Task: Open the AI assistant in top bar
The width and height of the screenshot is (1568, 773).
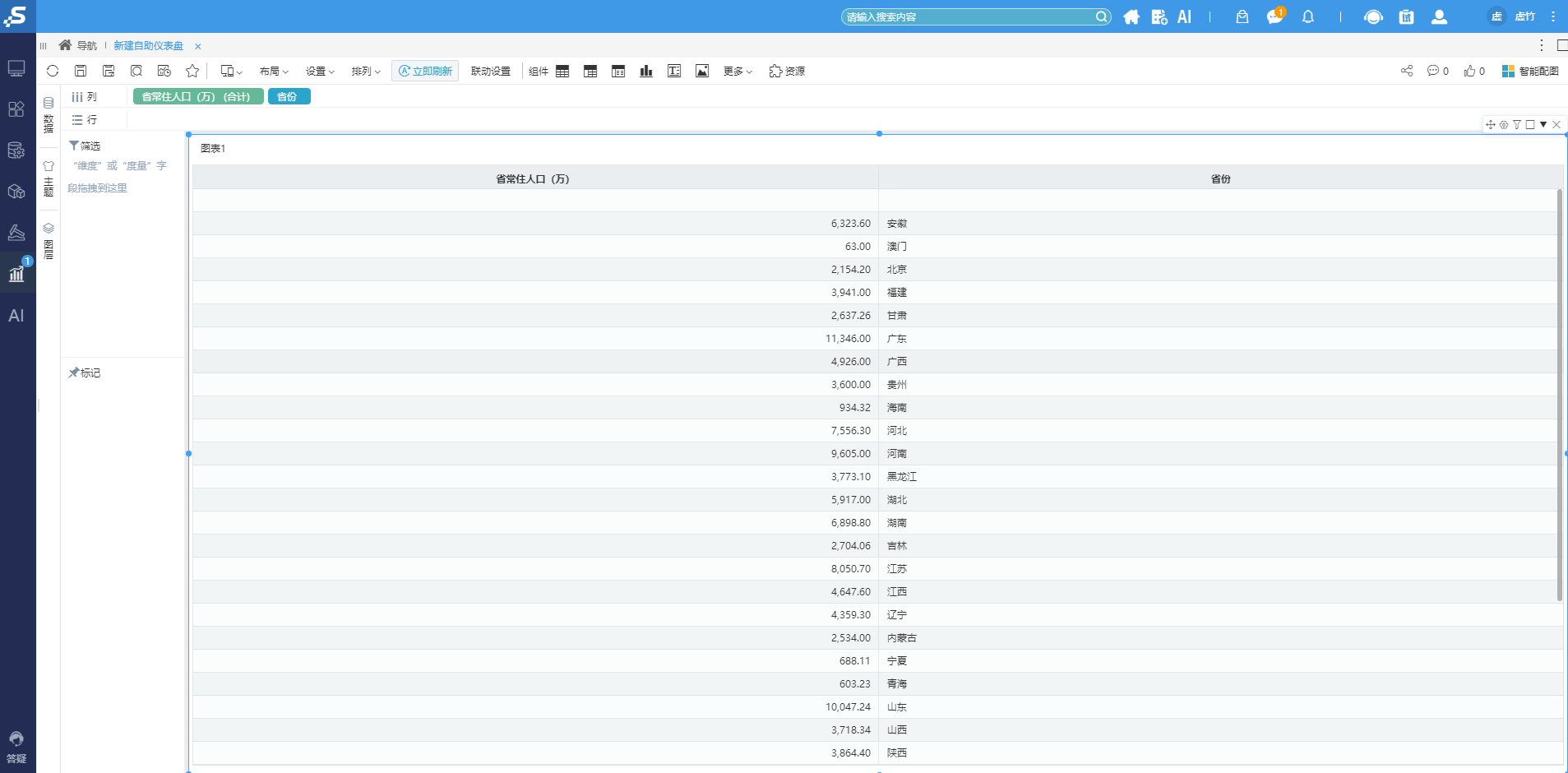Action: 1185,16
